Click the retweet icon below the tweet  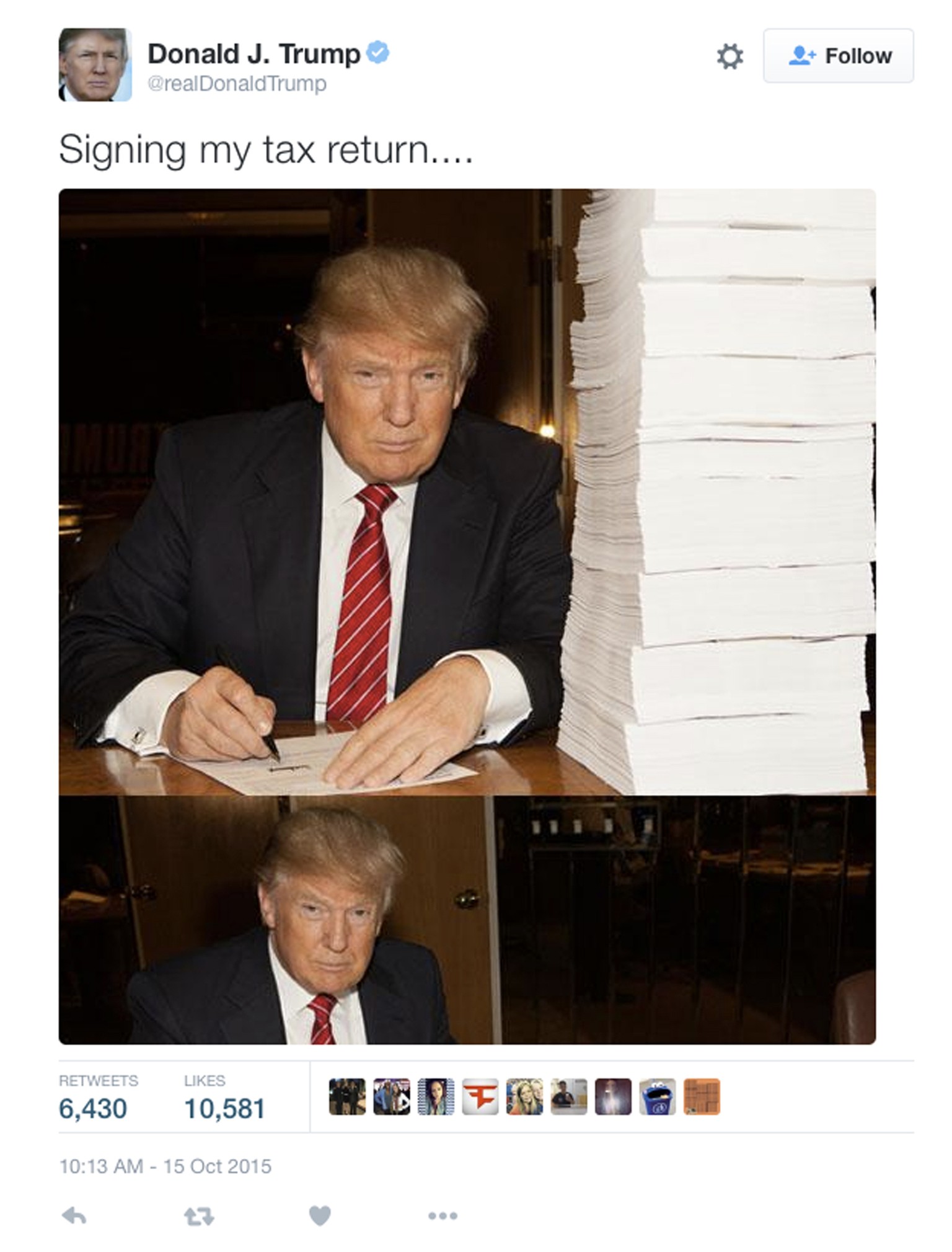199,1216
